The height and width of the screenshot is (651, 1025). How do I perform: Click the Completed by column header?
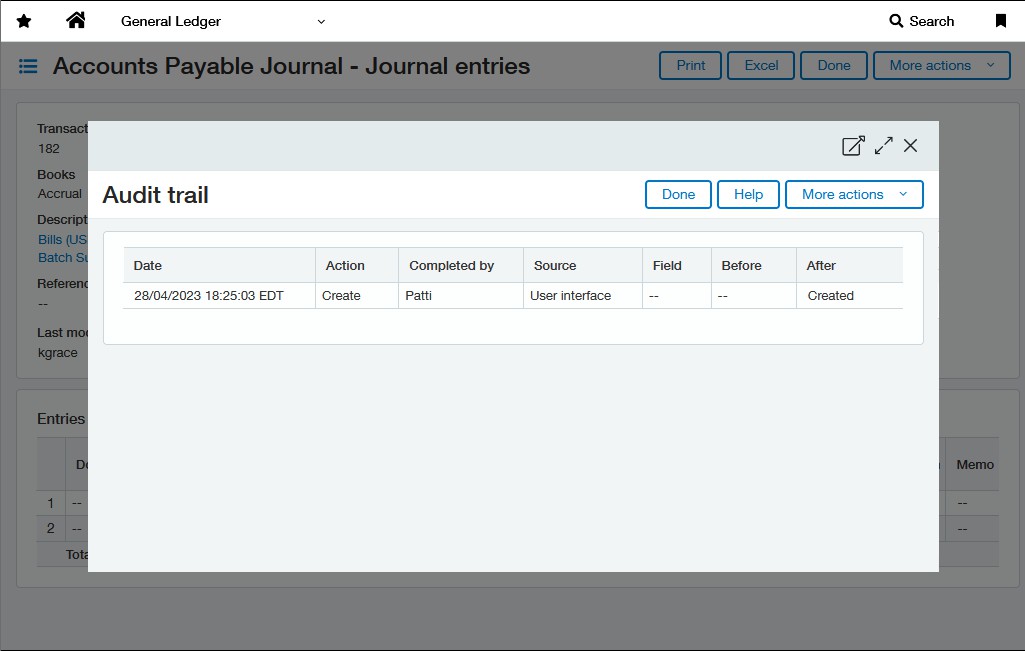tap(452, 266)
